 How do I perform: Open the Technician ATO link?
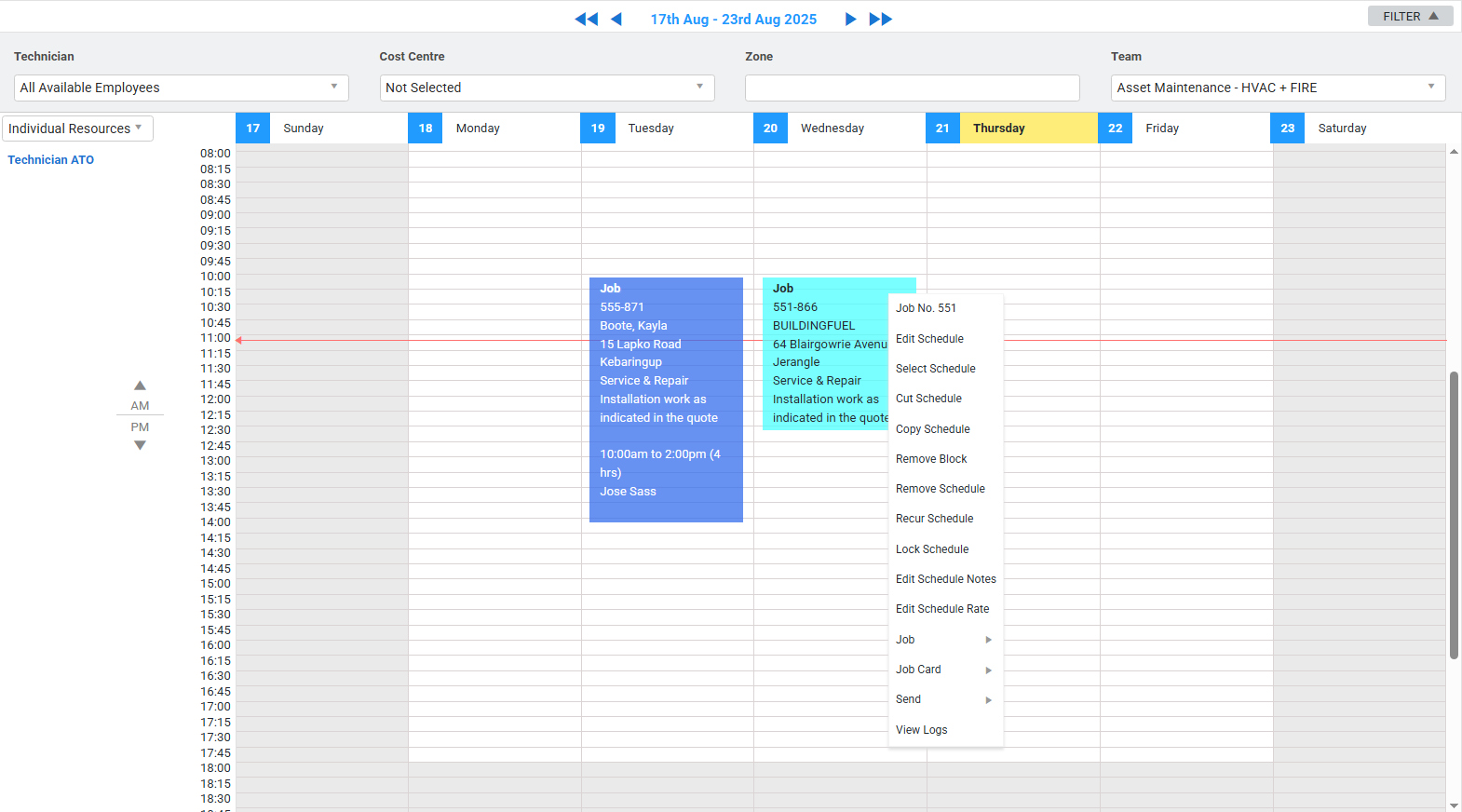51,160
